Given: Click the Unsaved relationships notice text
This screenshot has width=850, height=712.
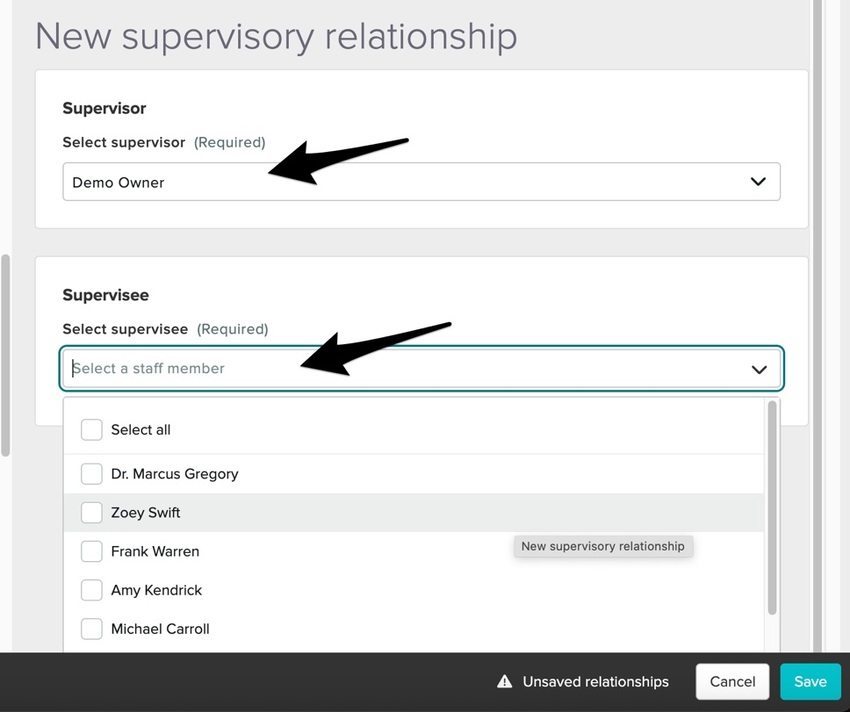Looking at the screenshot, I should click(x=595, y=682).
